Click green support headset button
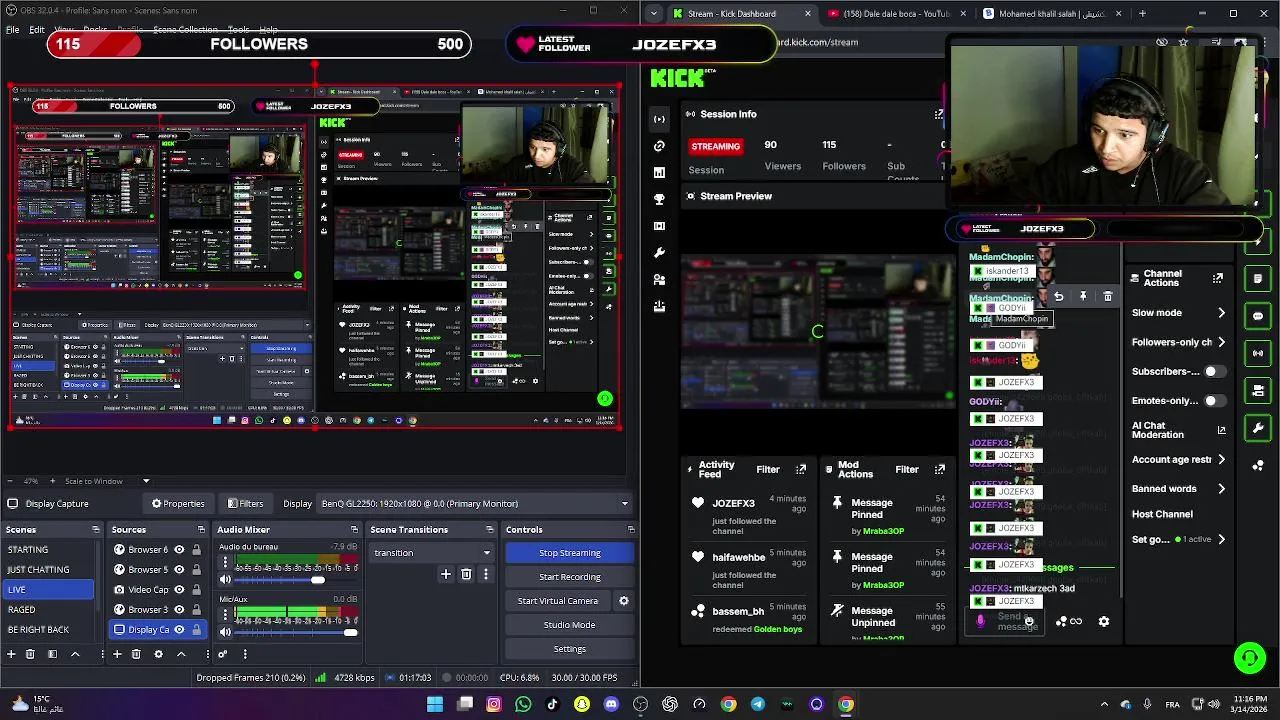 click(x=1249, y=657)
